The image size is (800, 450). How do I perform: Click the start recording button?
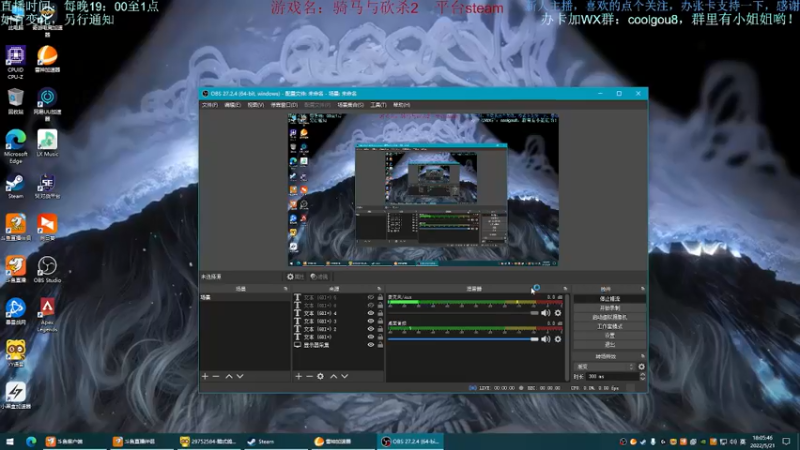(610, 308)
